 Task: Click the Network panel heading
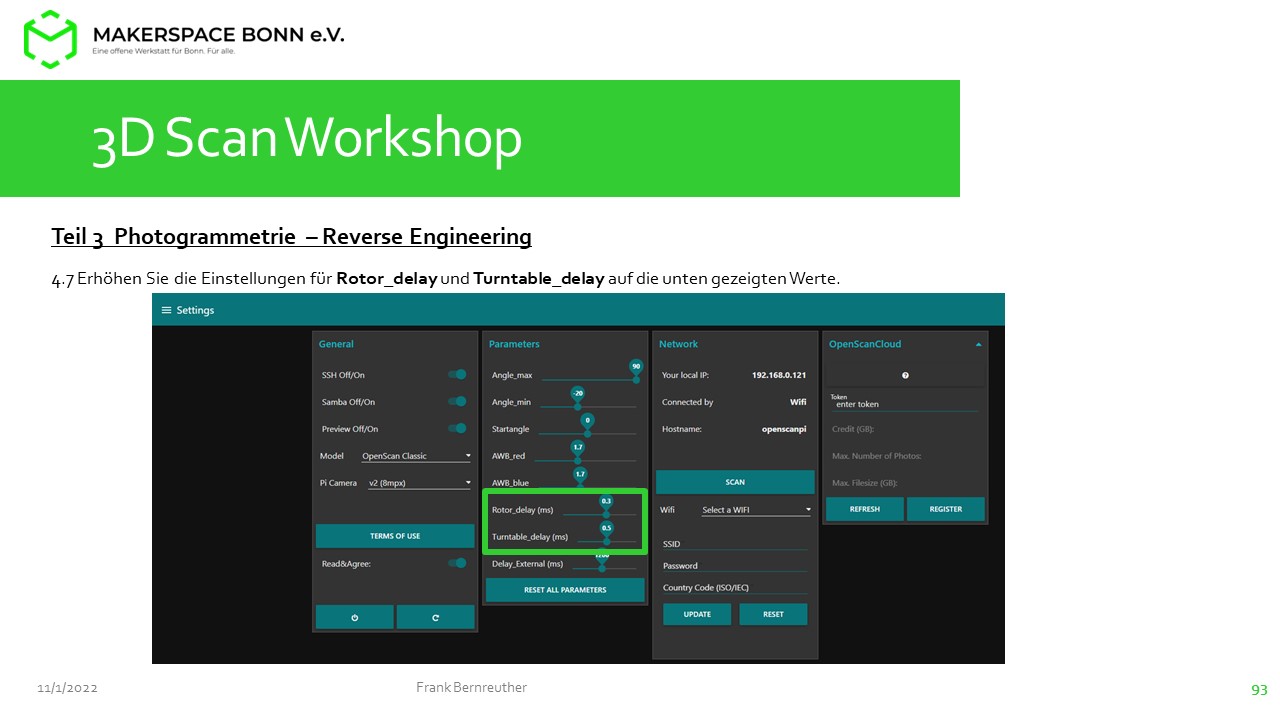[x=678, y=344]
